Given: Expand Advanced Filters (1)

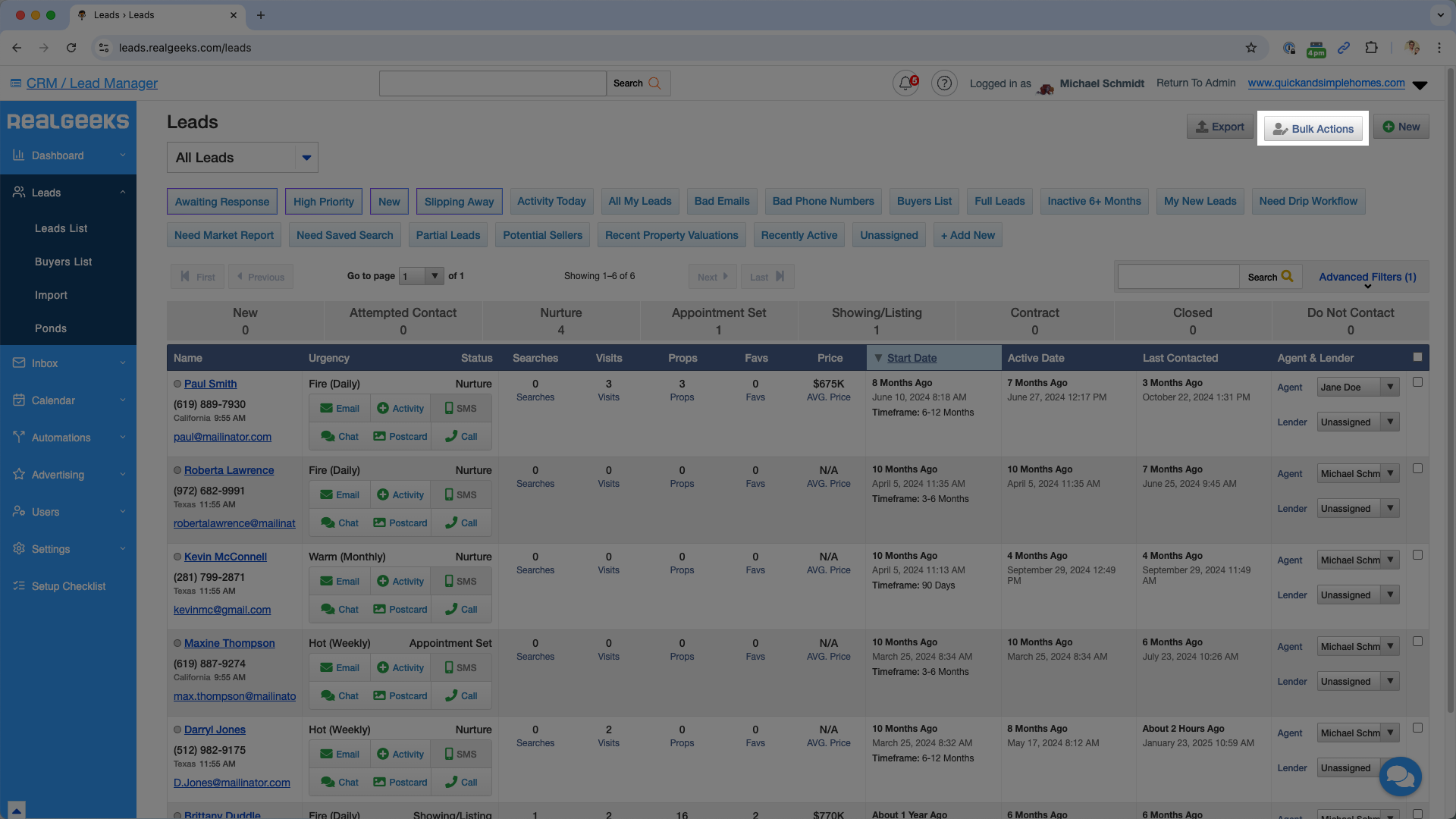Looking at the screenshot, I should [1367, 278].
